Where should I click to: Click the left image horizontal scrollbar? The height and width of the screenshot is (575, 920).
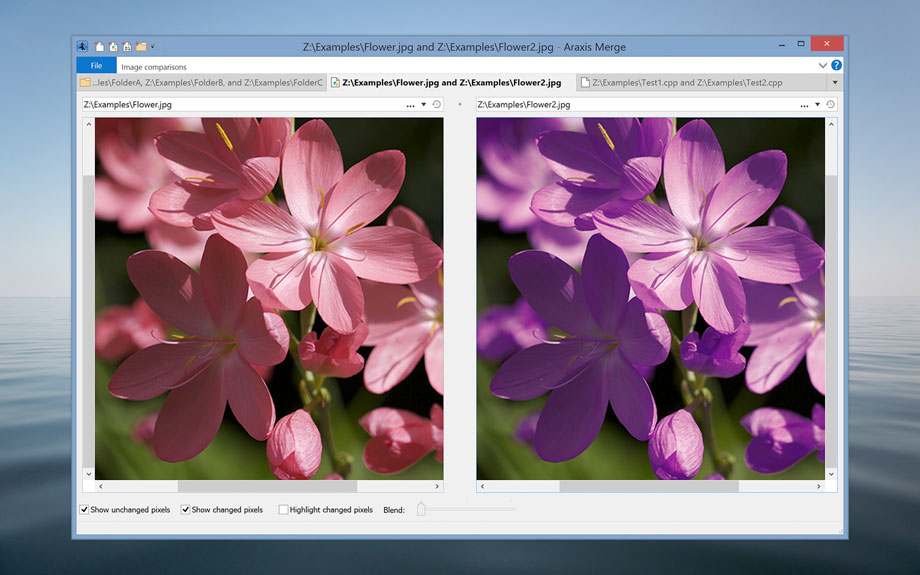pos(267,486)
